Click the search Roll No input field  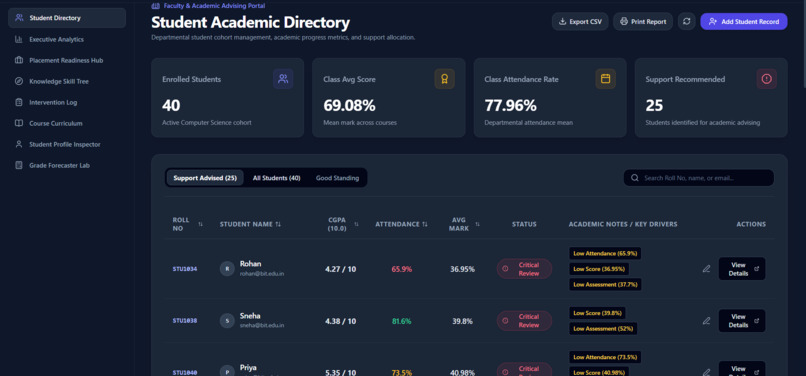(699, 178)
